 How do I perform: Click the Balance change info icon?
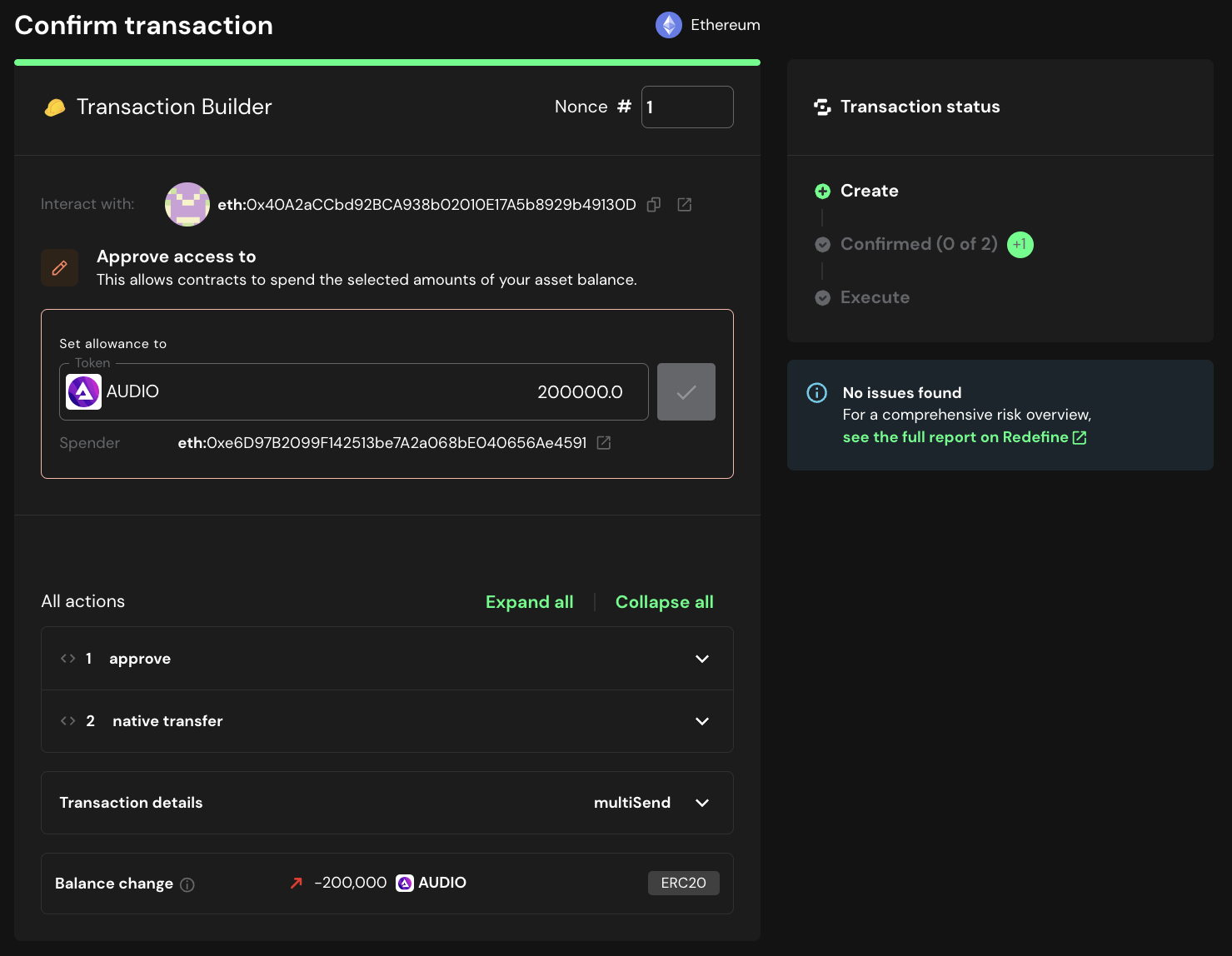point(187,884)
